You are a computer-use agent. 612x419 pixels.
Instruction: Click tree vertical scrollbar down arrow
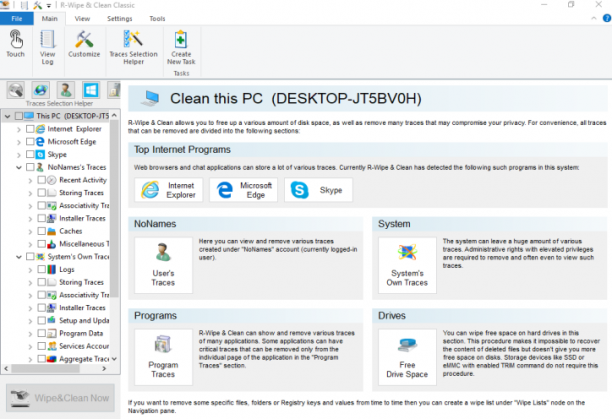pyautogui.click(x=114, y=359)
